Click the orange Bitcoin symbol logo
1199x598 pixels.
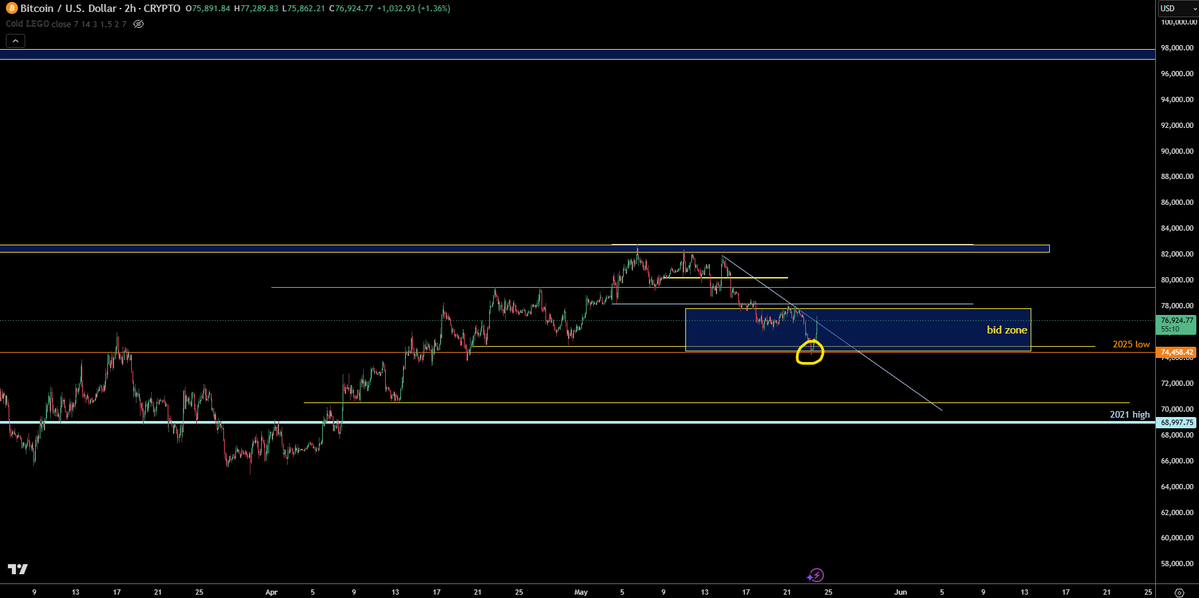(x=11, y=8)
